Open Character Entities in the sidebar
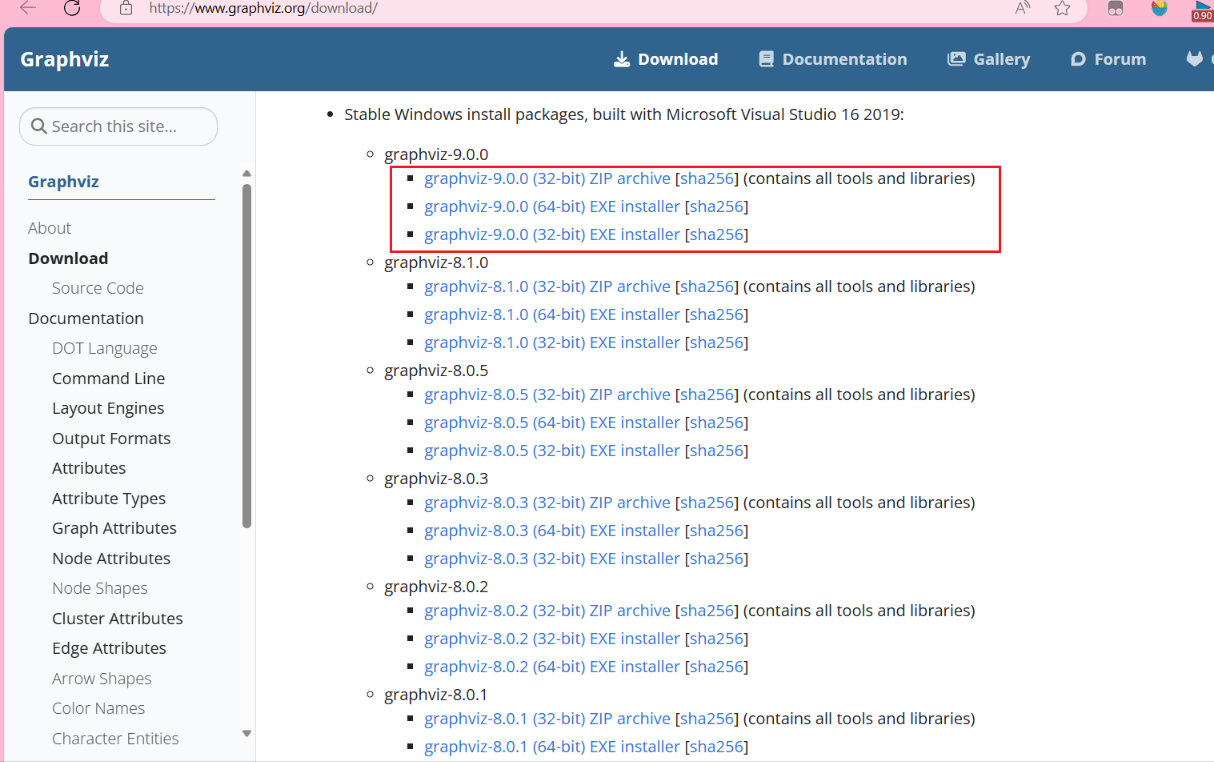 [x=115, y=738]
